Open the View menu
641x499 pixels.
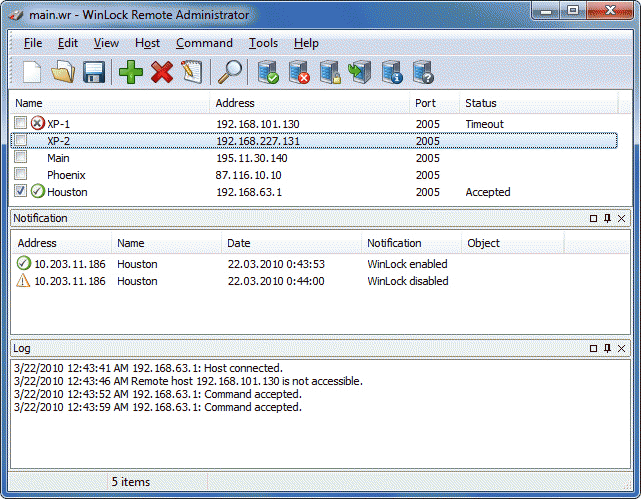point(106,43)
